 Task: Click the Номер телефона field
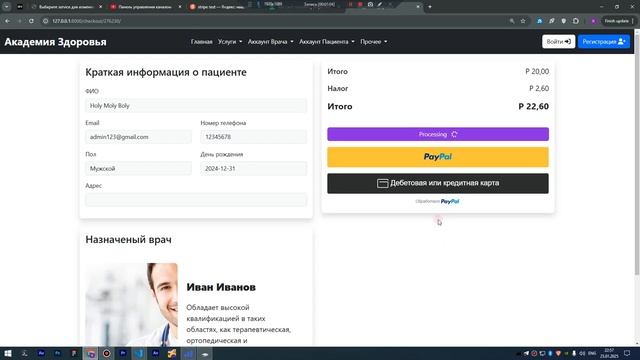coord(253,137)
